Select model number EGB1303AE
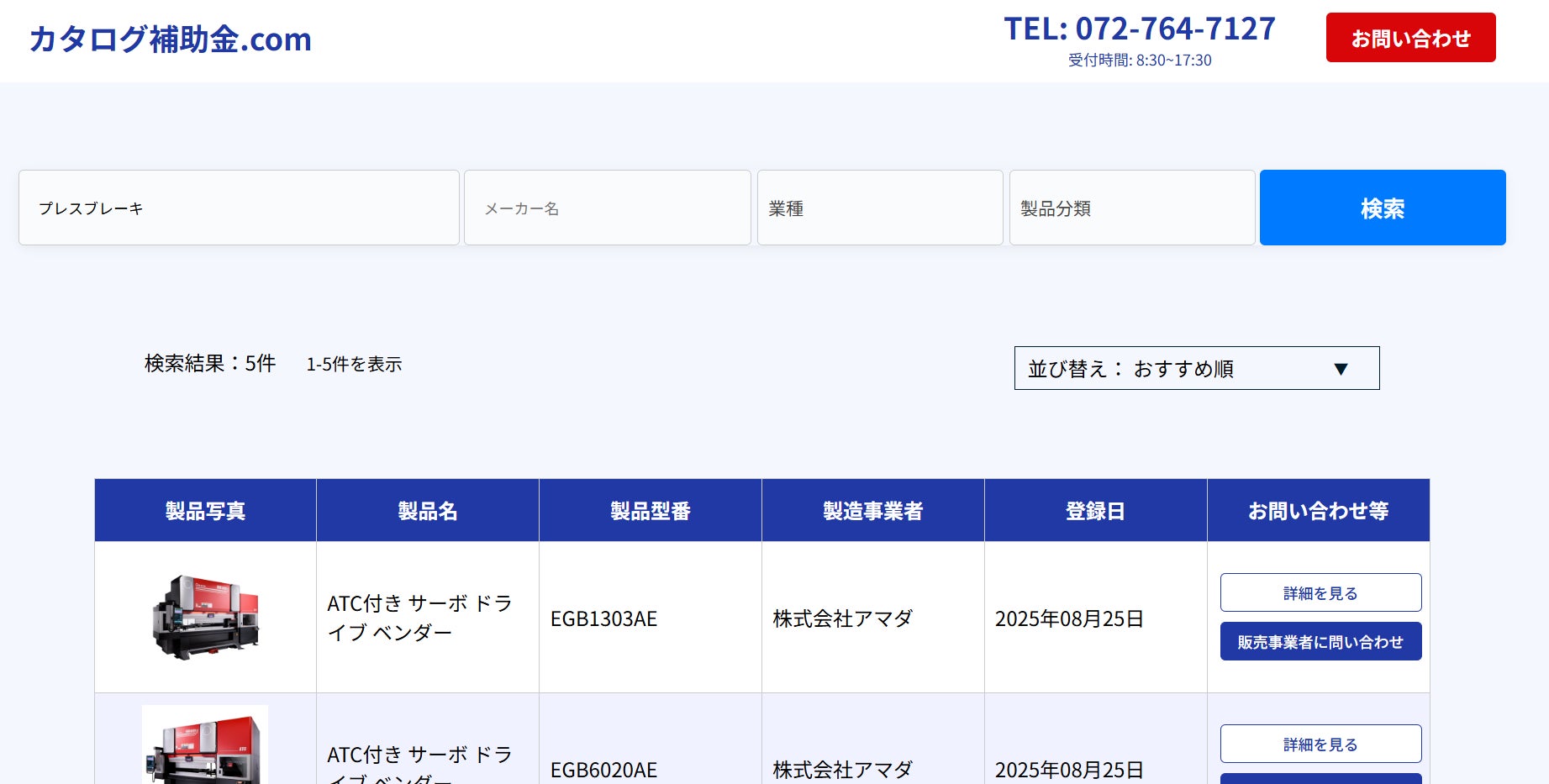 click(x=603, y=618)
